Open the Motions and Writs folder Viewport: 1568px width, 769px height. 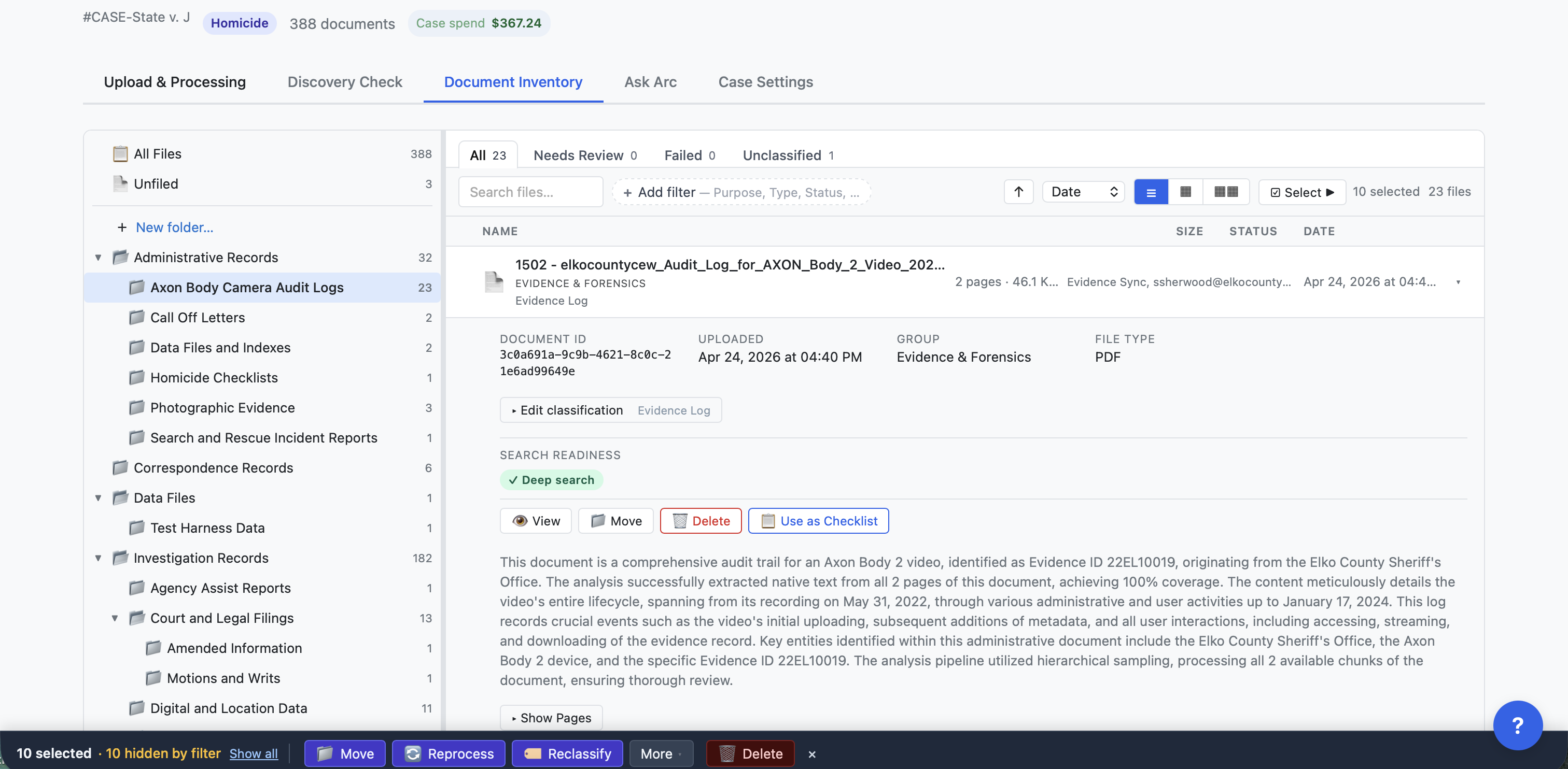262,678
